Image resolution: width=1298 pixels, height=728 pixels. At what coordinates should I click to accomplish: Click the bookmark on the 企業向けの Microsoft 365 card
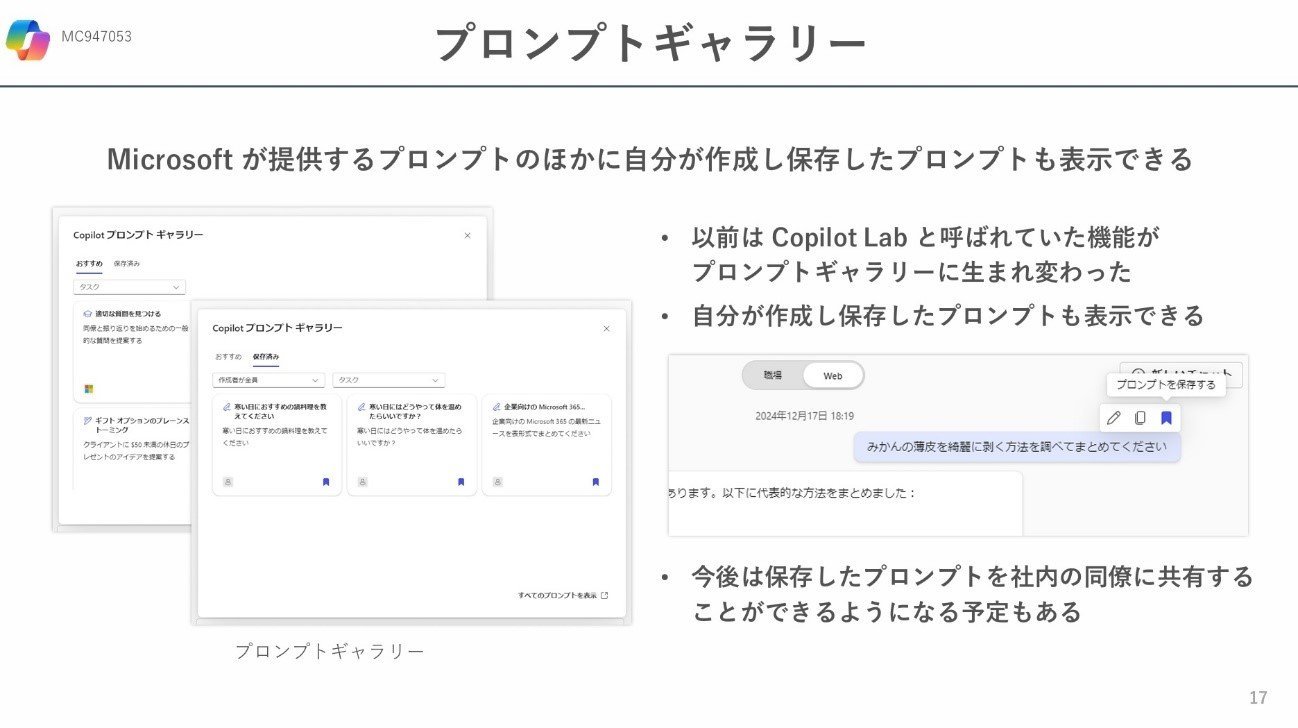tap(595, 481)
